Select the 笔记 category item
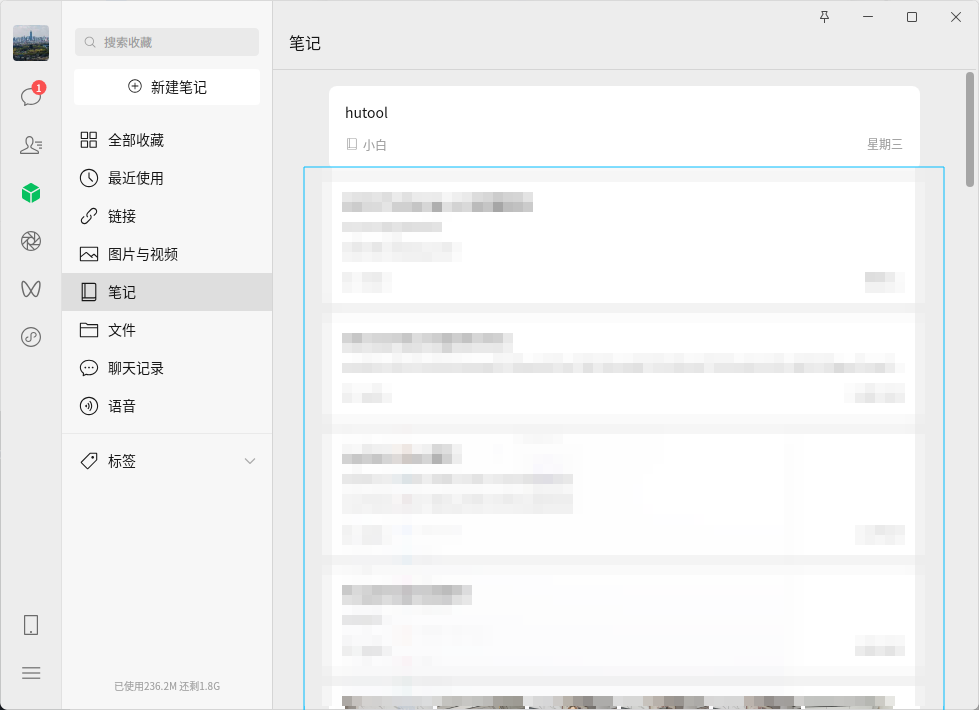The height and width of the screenshot is (710, 979). tap(167, 292)
